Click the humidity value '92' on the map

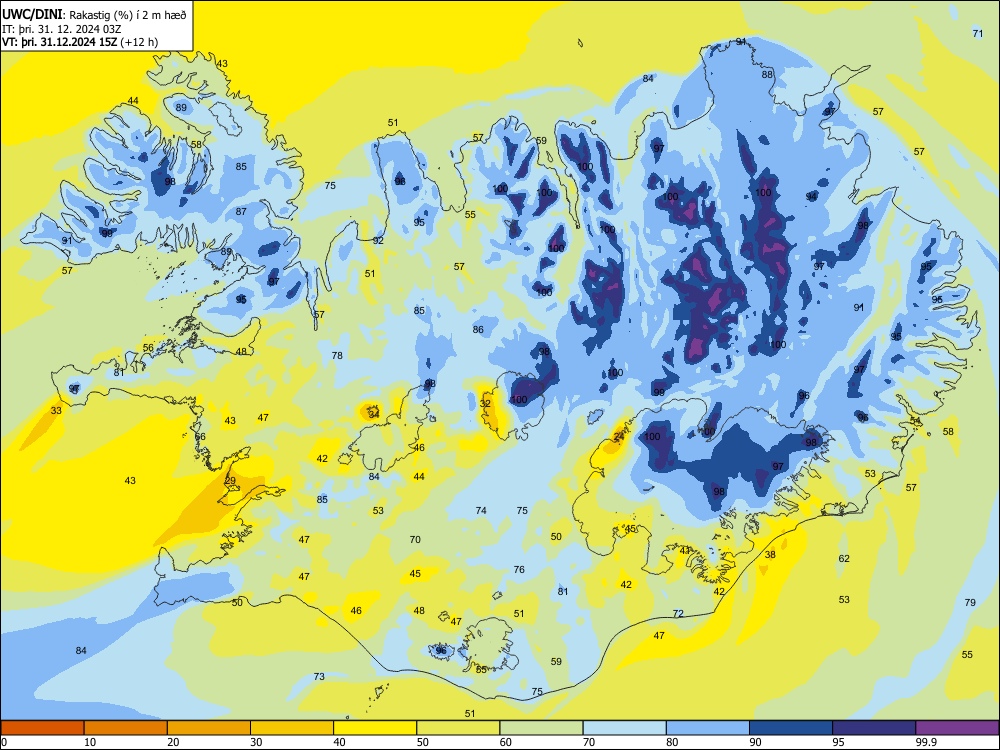[378, 240]
